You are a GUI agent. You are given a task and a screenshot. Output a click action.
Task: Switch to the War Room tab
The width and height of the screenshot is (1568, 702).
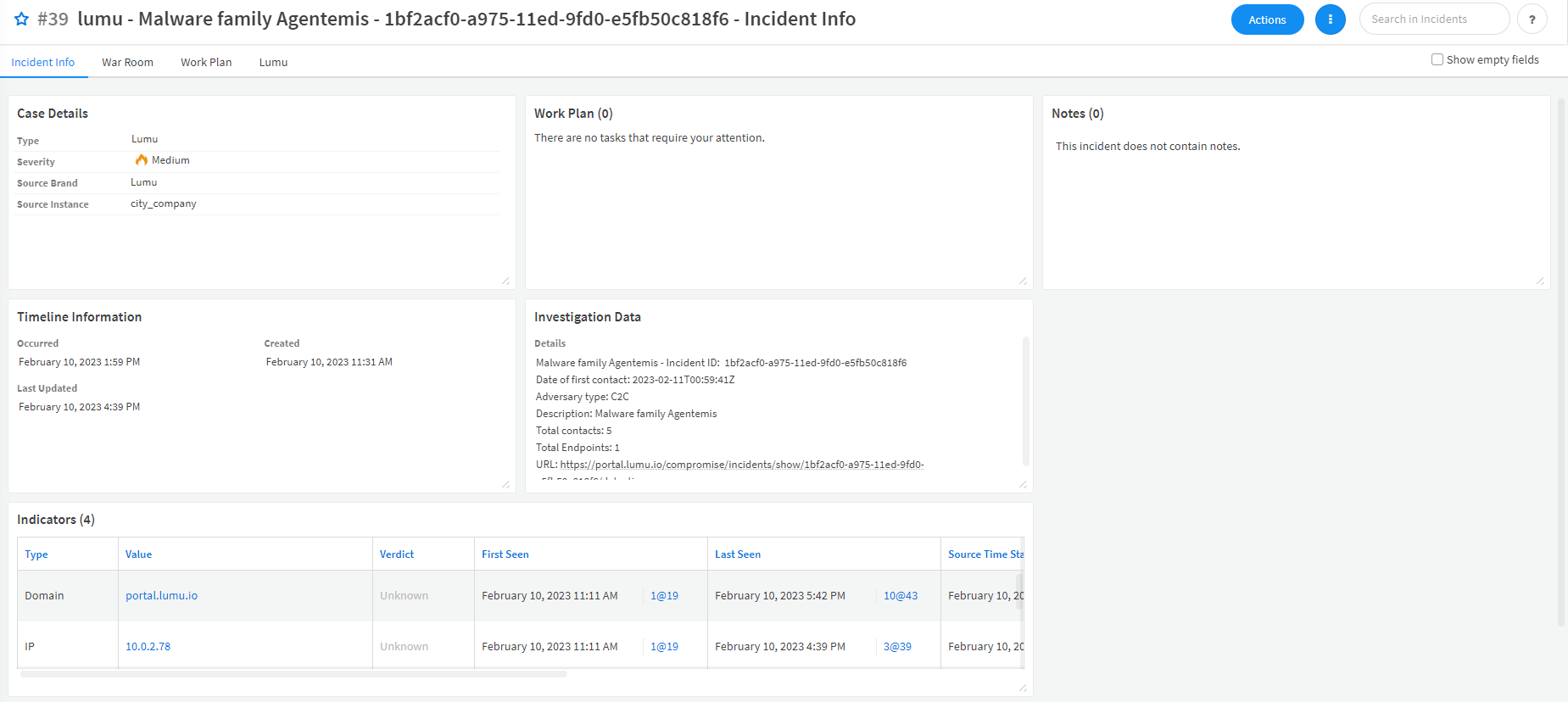127,62
